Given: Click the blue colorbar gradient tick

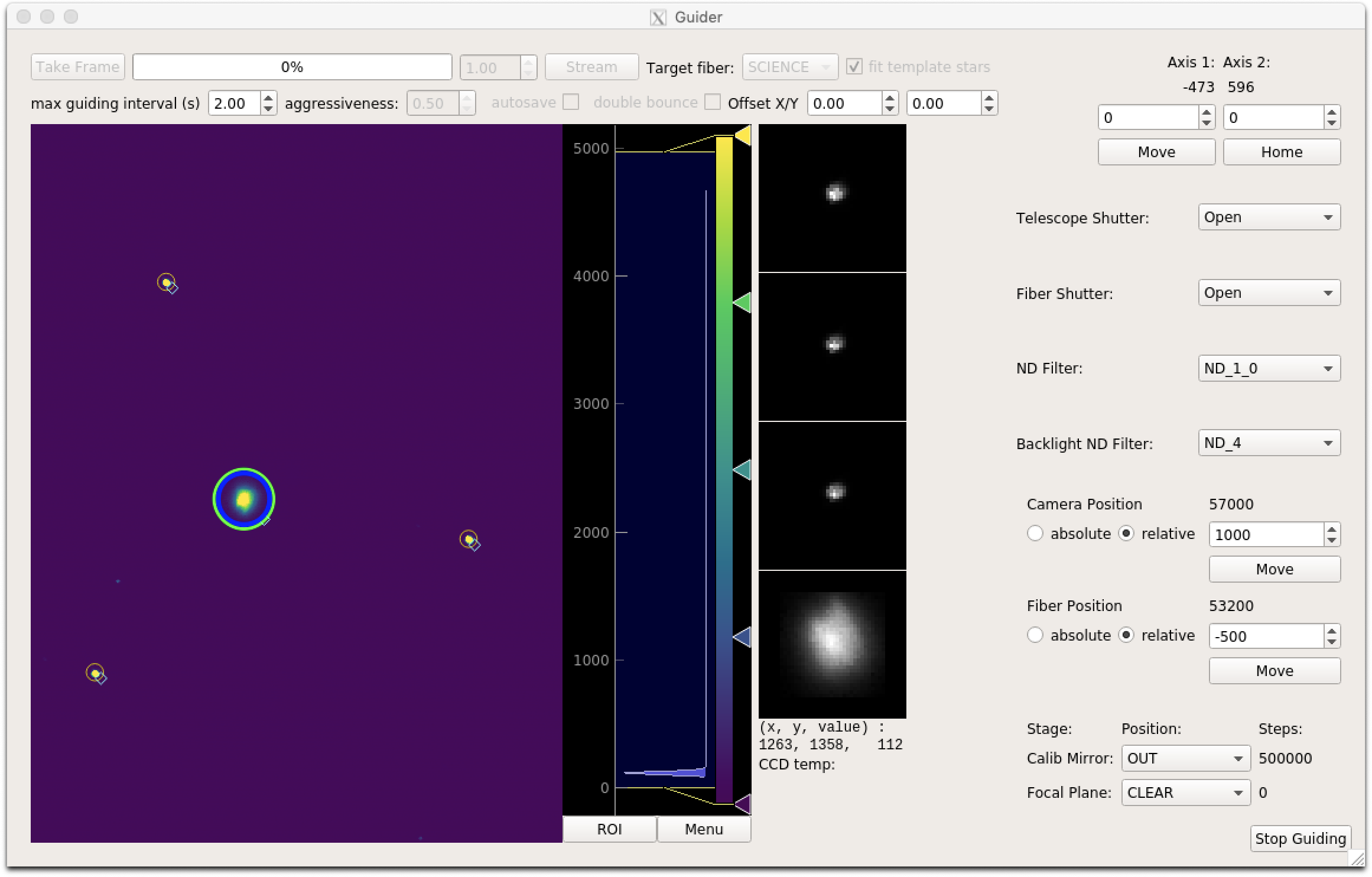Looking at the screenshot, I should [x=742, y=637].
